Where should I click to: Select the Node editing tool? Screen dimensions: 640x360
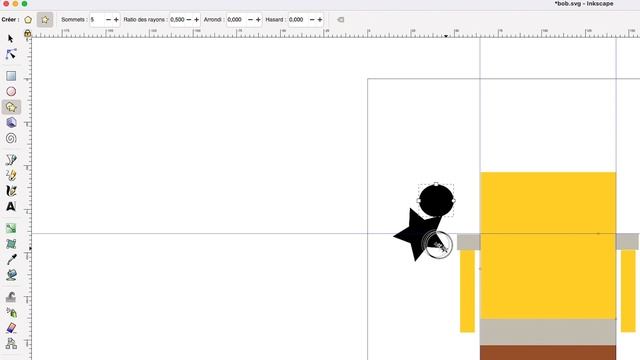coord(11,54)
